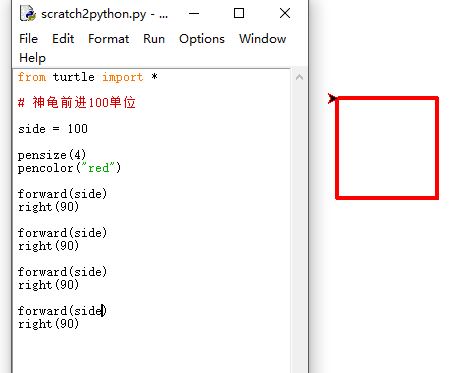This screenshot has width=459, height=373.
Task: Open the Format menu
Action: (x=108, y=39)
